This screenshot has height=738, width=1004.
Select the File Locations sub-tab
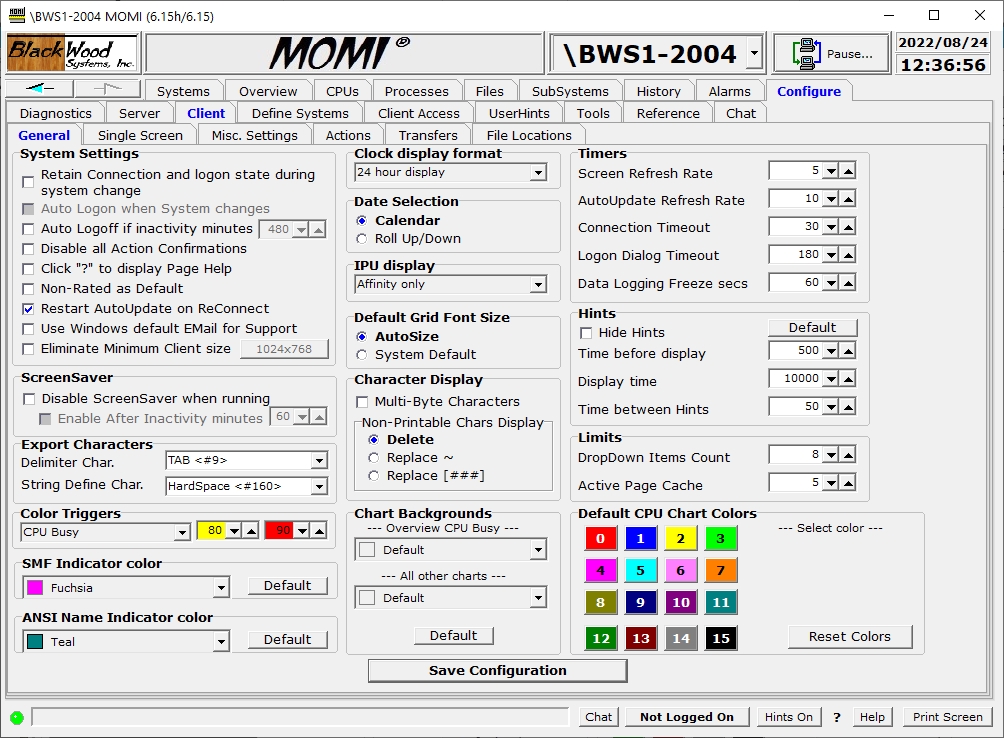(x=529, y=135)
